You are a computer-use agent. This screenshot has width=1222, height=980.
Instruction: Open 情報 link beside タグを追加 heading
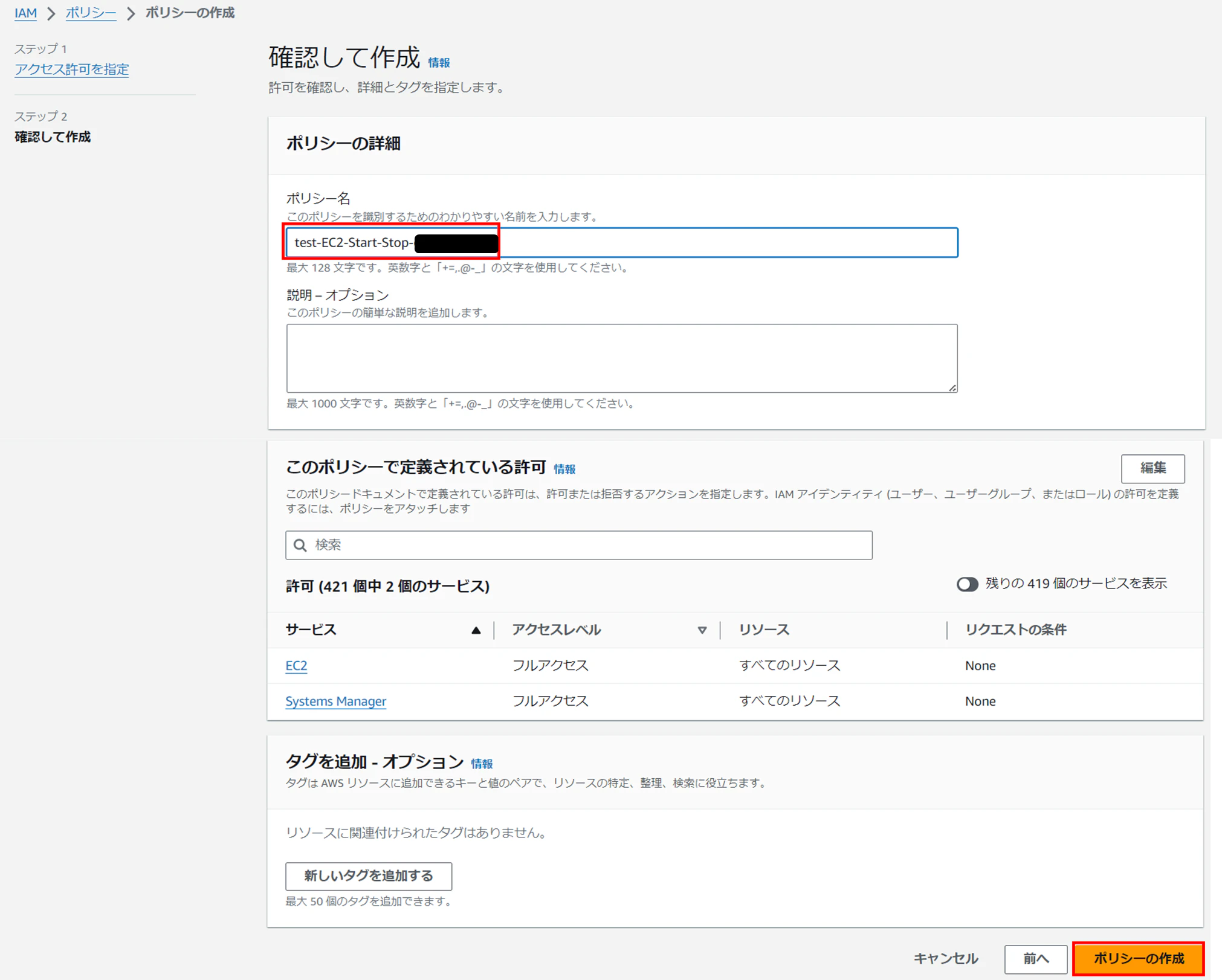coord(482,764)
